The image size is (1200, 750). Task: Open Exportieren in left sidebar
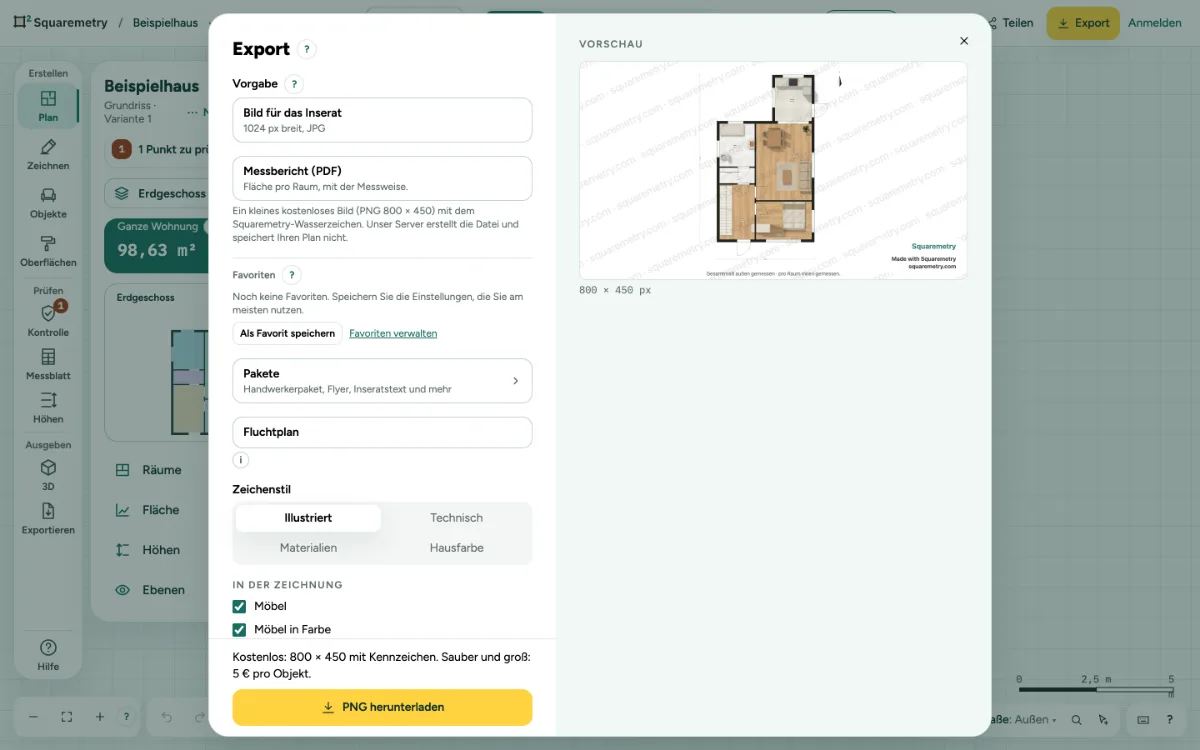point(48,519)
